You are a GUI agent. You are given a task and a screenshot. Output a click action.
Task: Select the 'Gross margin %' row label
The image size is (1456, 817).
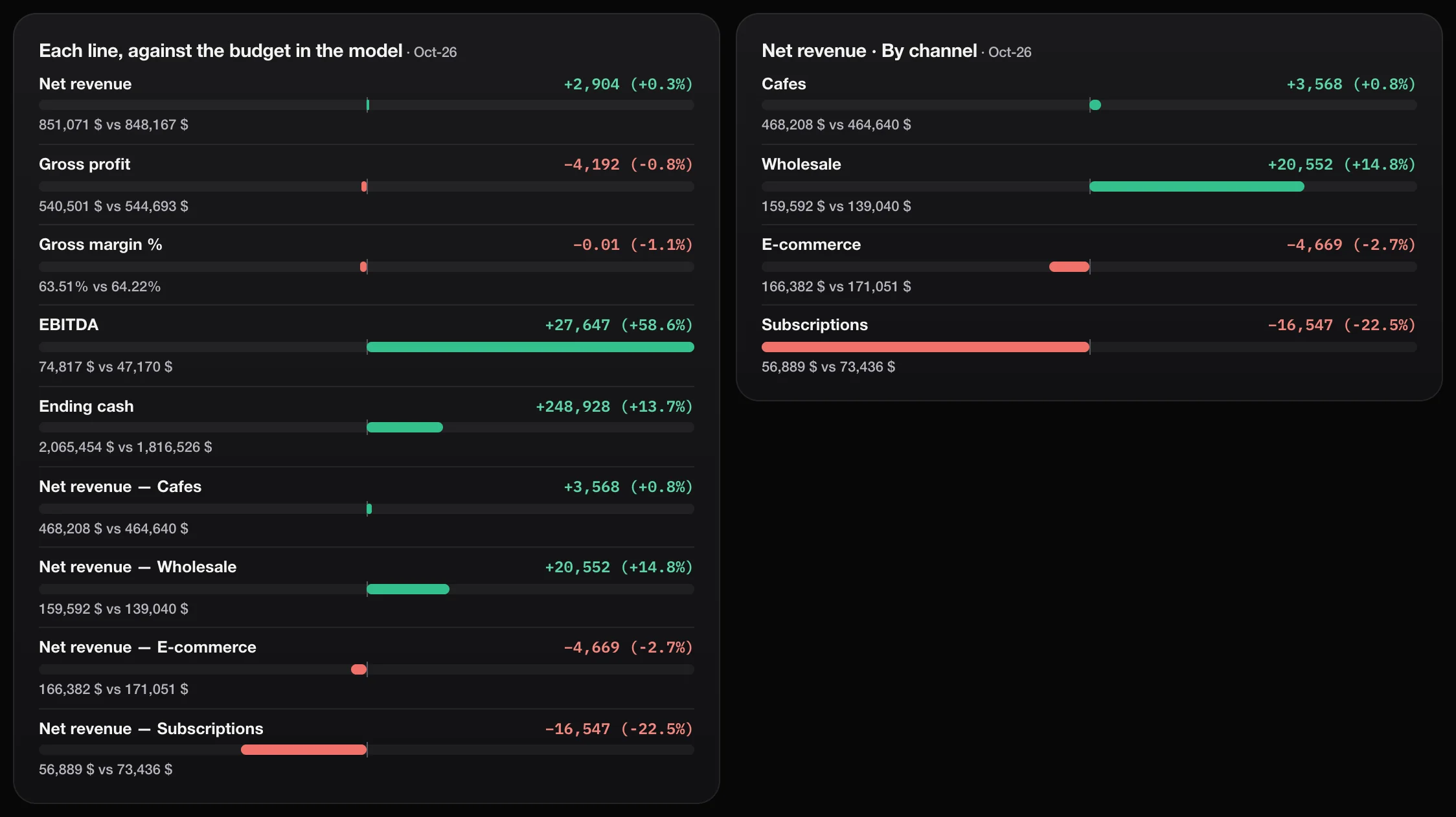click(100, 245)
